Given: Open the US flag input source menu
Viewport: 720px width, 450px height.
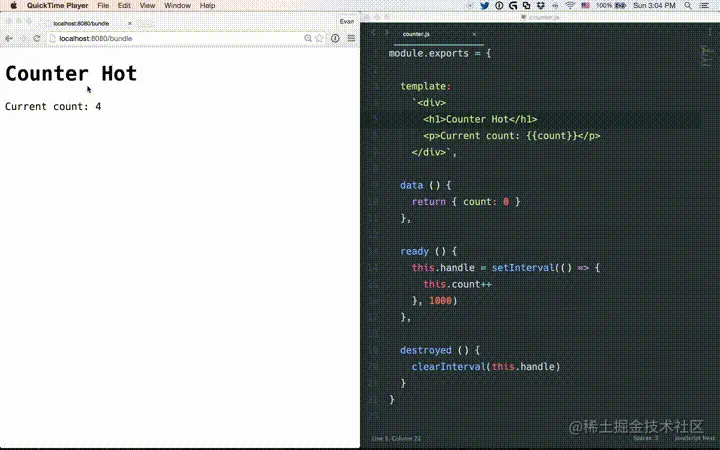Looking at the screenshot, I should (x=585, y=6).
